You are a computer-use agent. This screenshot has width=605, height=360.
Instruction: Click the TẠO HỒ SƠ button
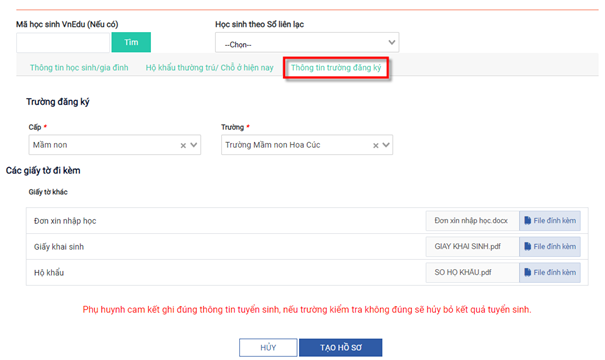341,348
